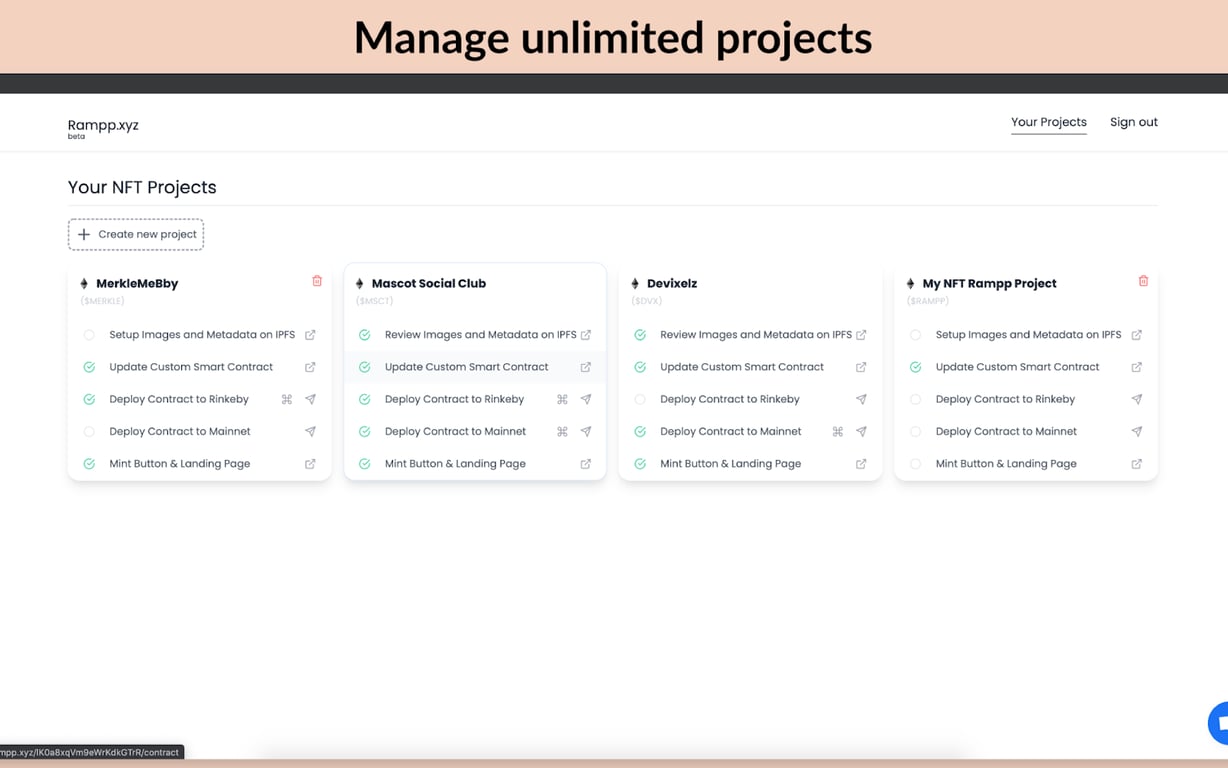Check off Setup Images and Metadata on MerkleMeBby
The height and width of the screenshot is (768, 1228).
(x=89, y=335)
